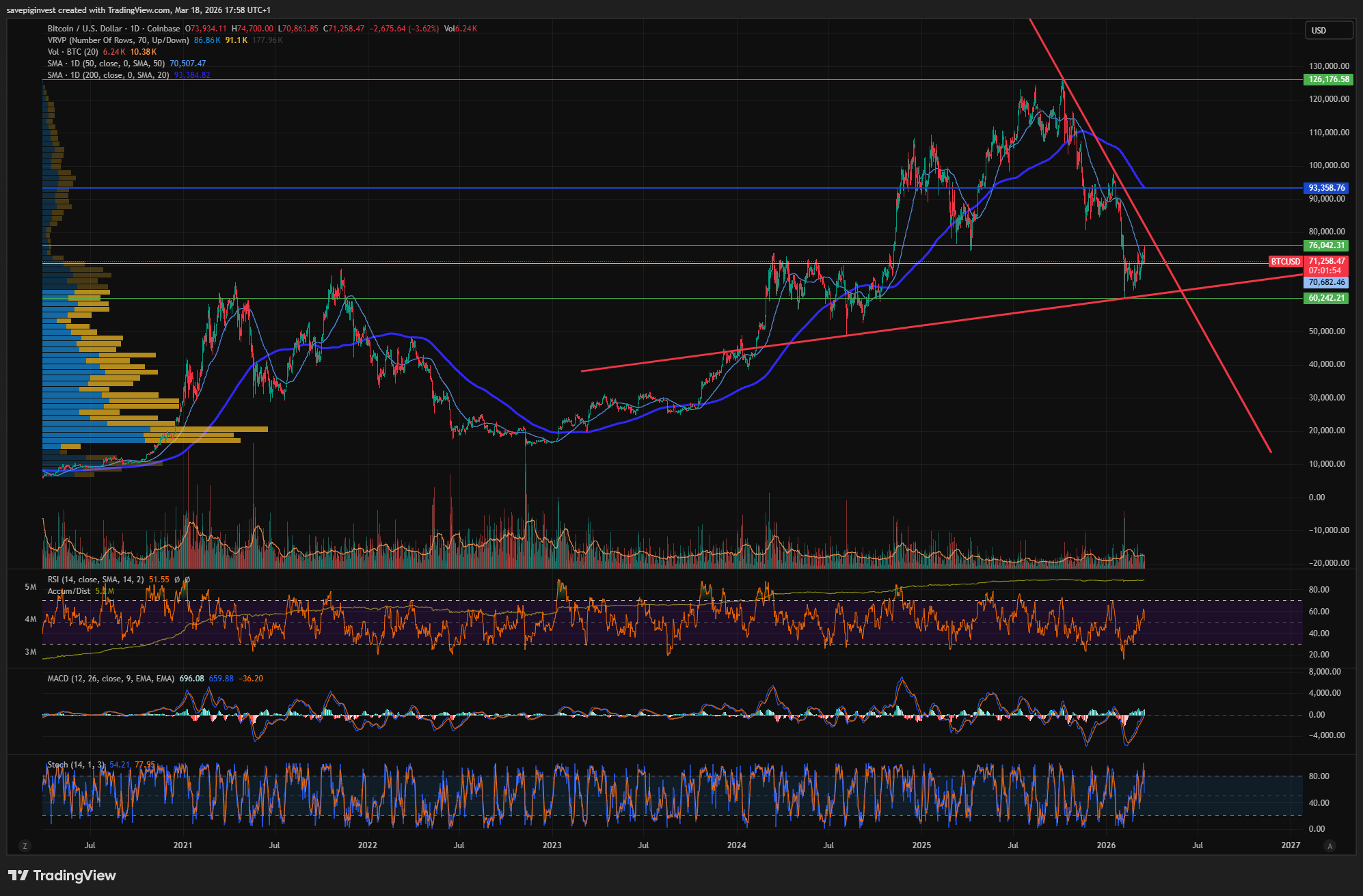
Task: Click the 76,042.31 price label
Action: coord(1326,245)
